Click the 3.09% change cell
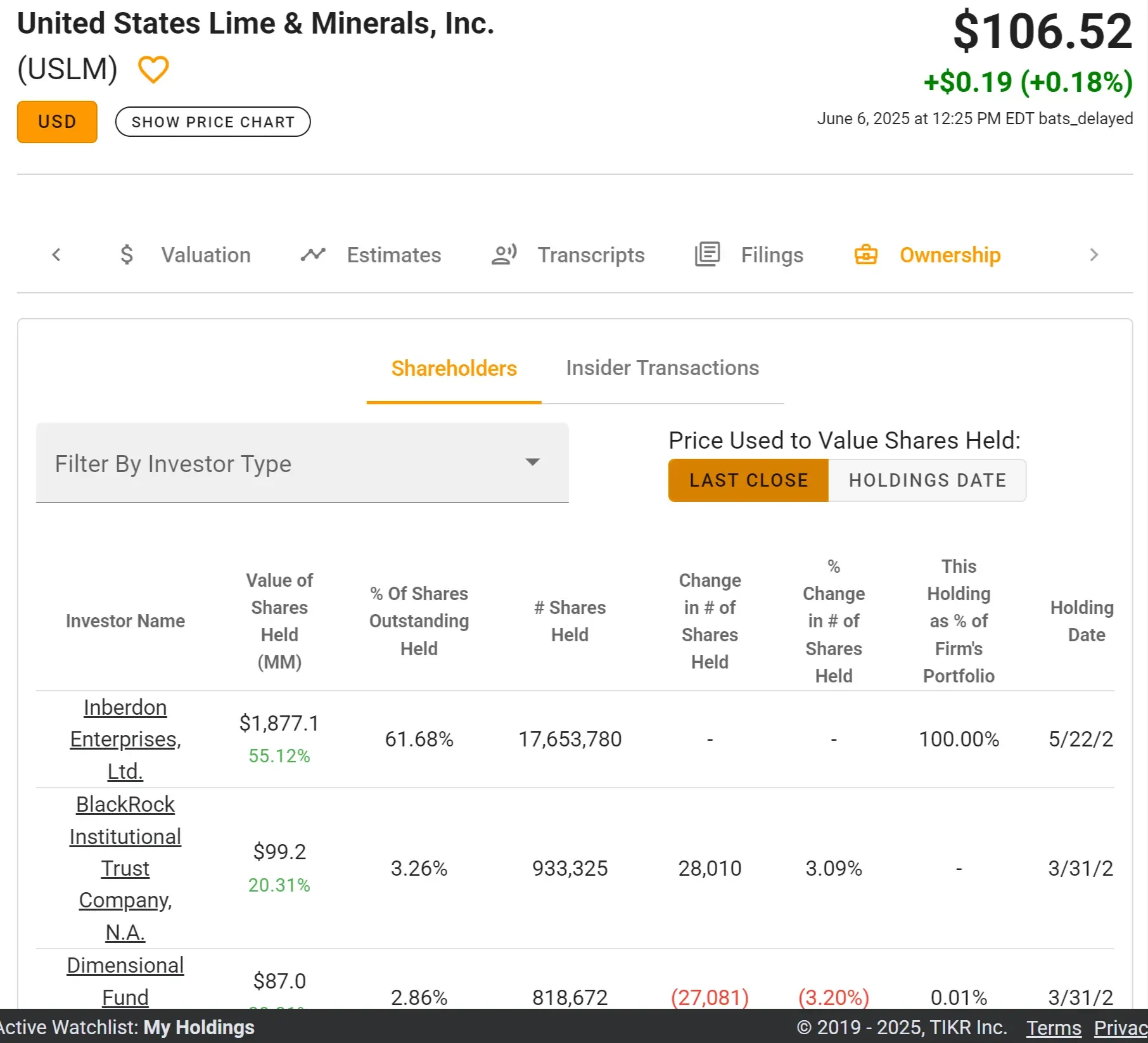This screenshot has width=1148, height=1043. (834, 868)
